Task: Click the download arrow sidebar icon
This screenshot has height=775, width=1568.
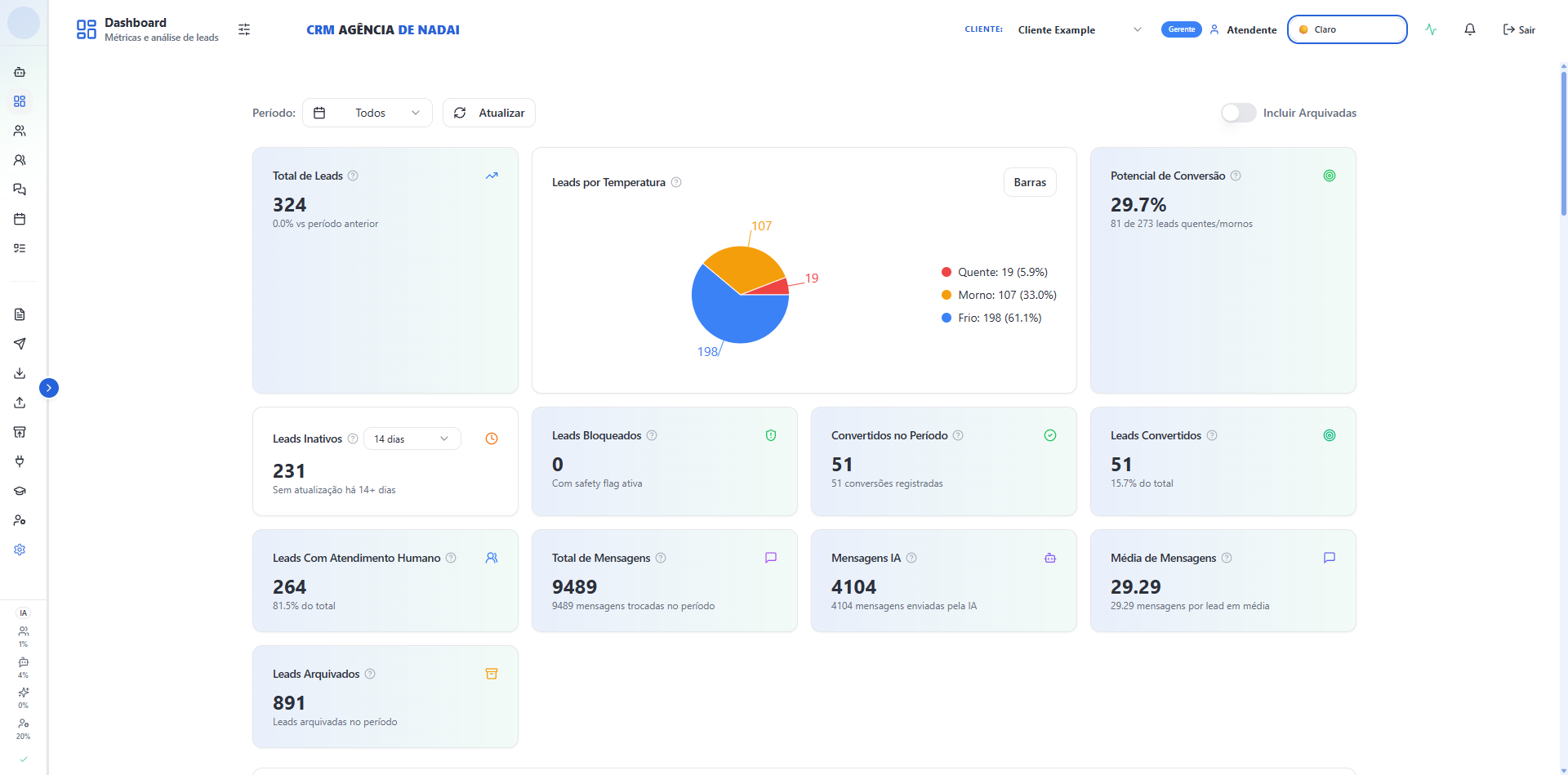Action: pos(20,373)
